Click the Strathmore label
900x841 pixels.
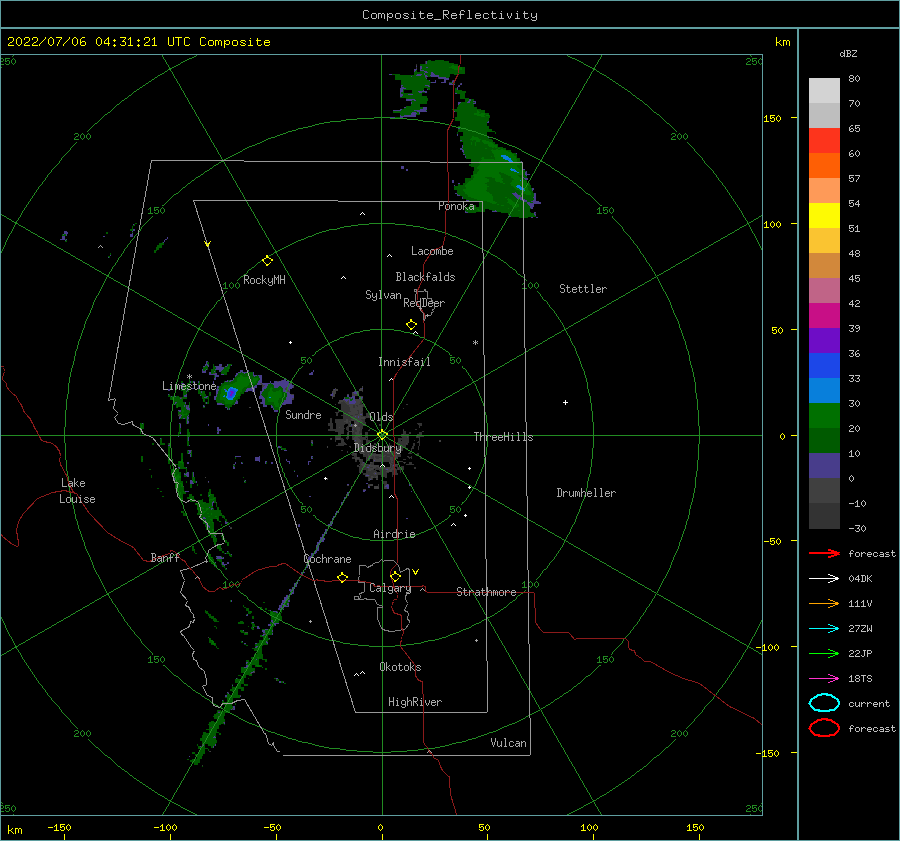(486, 592)
